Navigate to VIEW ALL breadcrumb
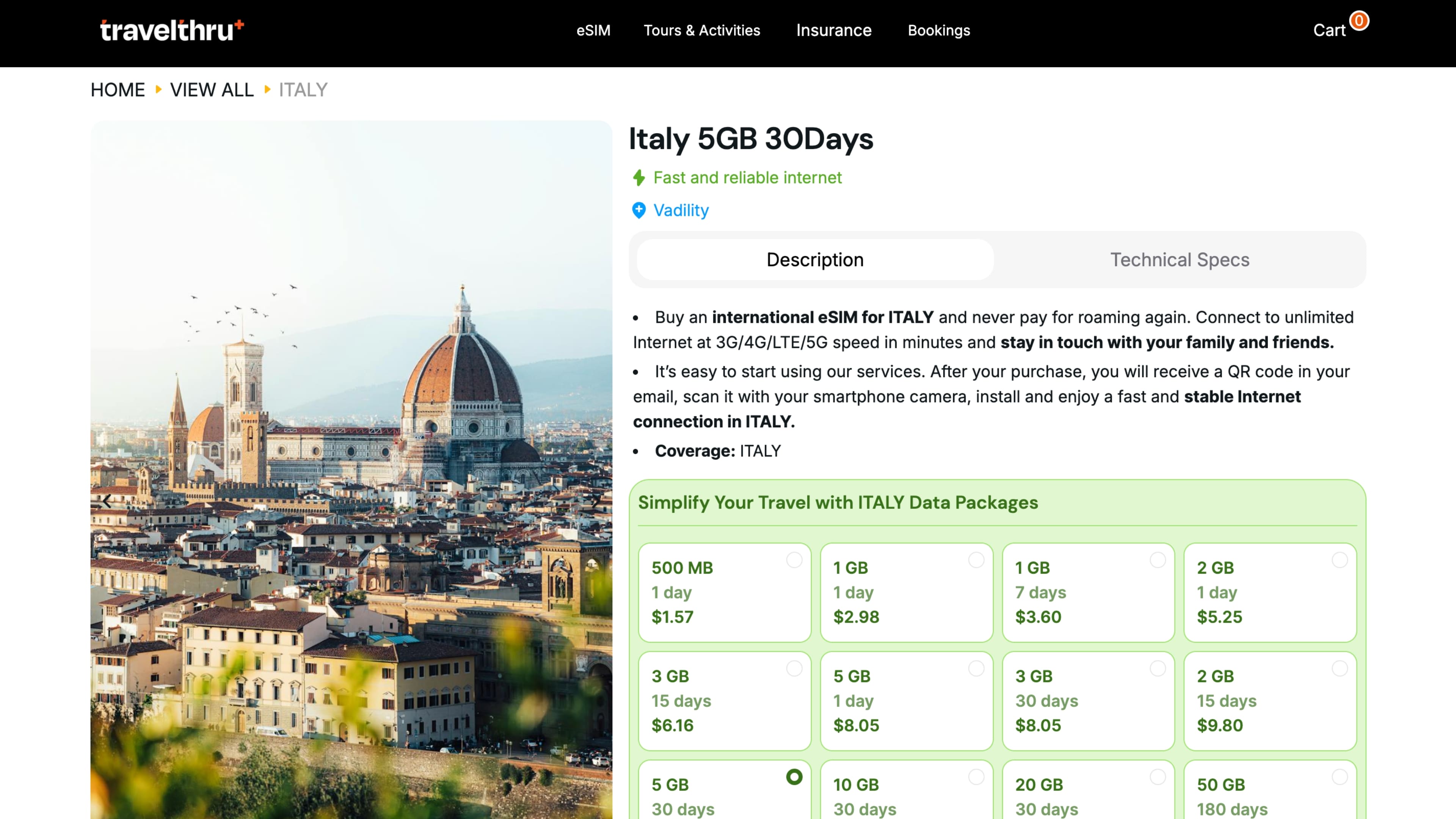The image size is (1456, 819). (x=212, y=90)
